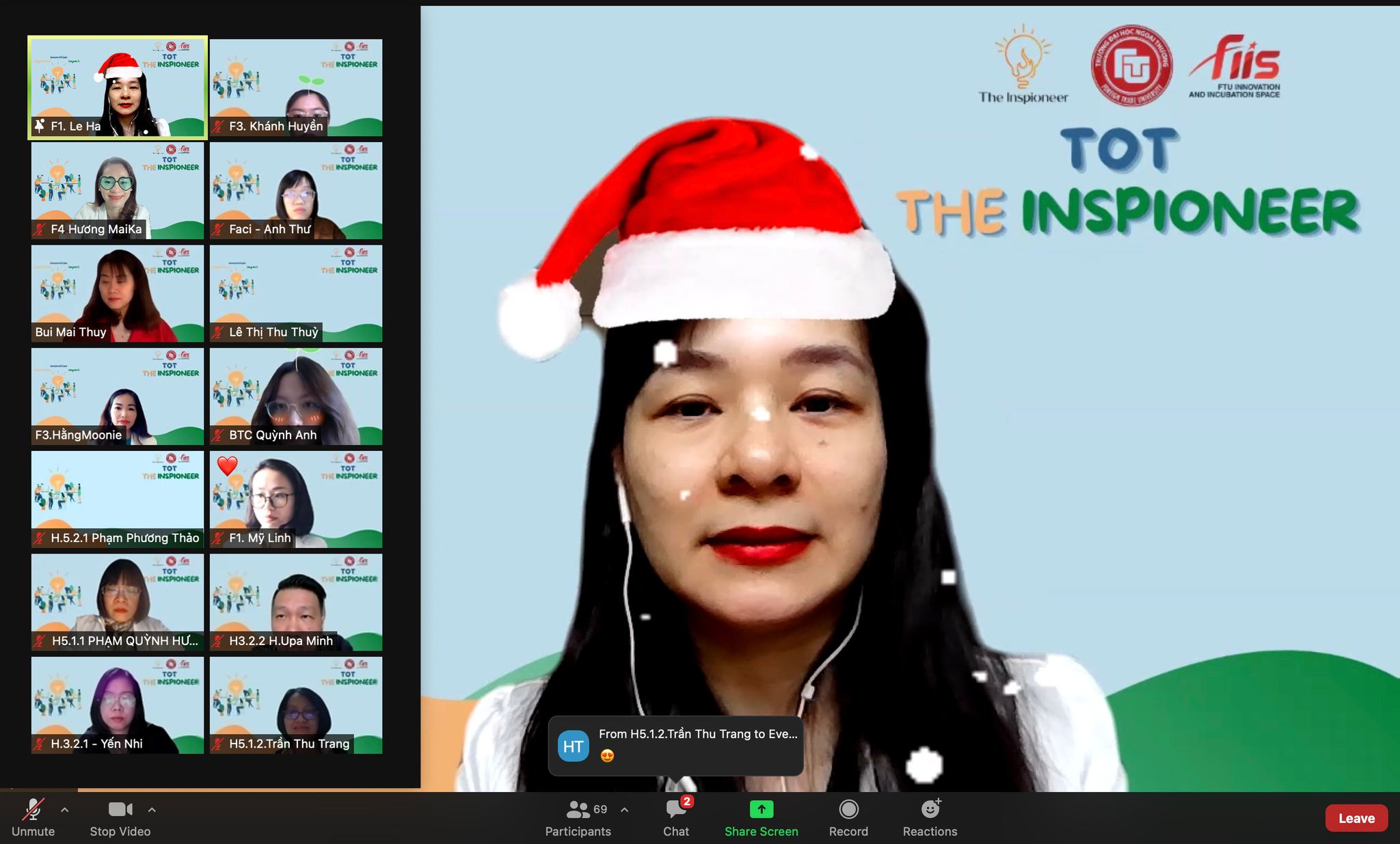Click the HT avatar in chat popup
The image size is (1400, 844).
coord(573,746)
